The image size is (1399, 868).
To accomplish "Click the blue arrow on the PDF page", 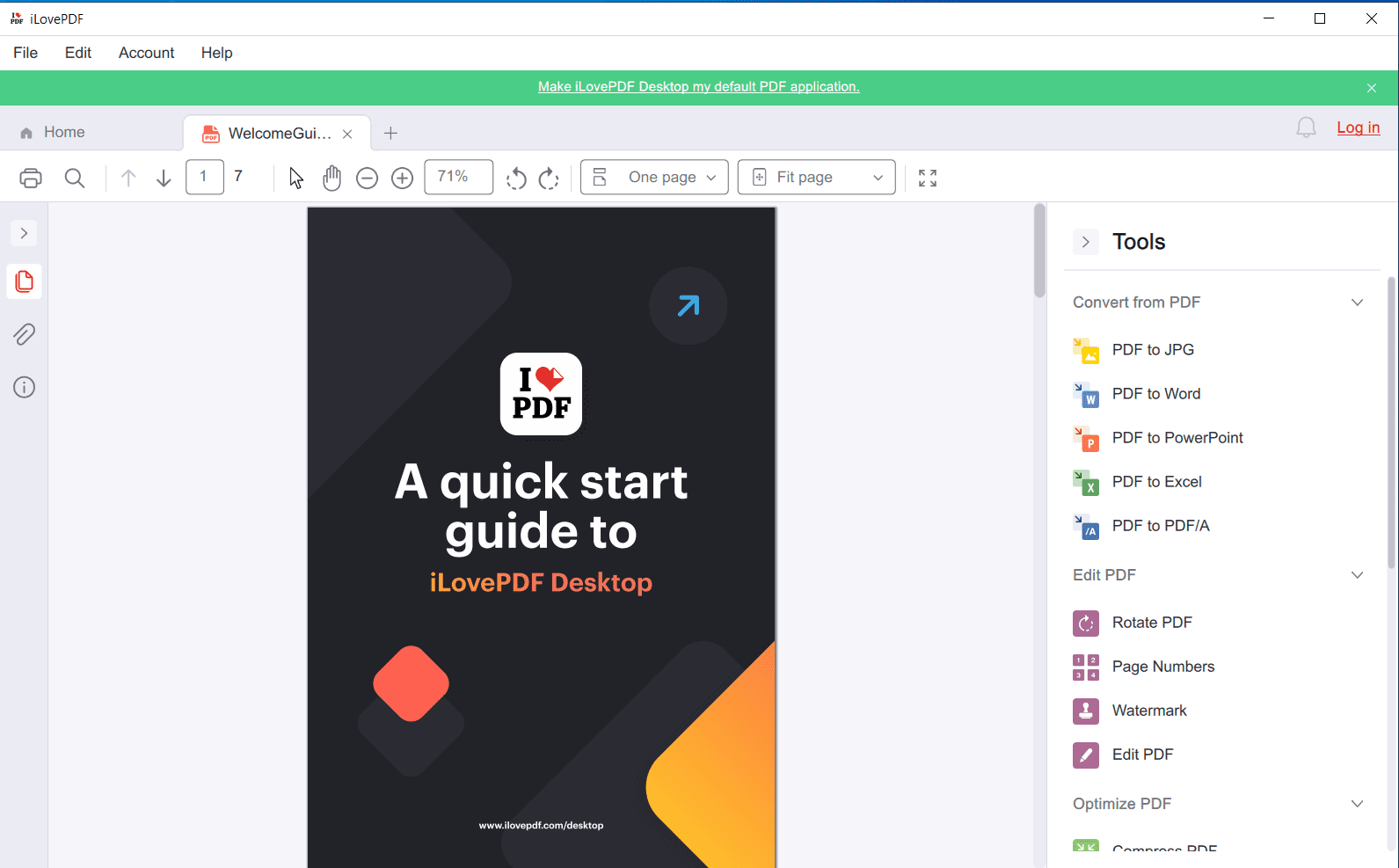I will pyautogui.click(x=689, y=306).
